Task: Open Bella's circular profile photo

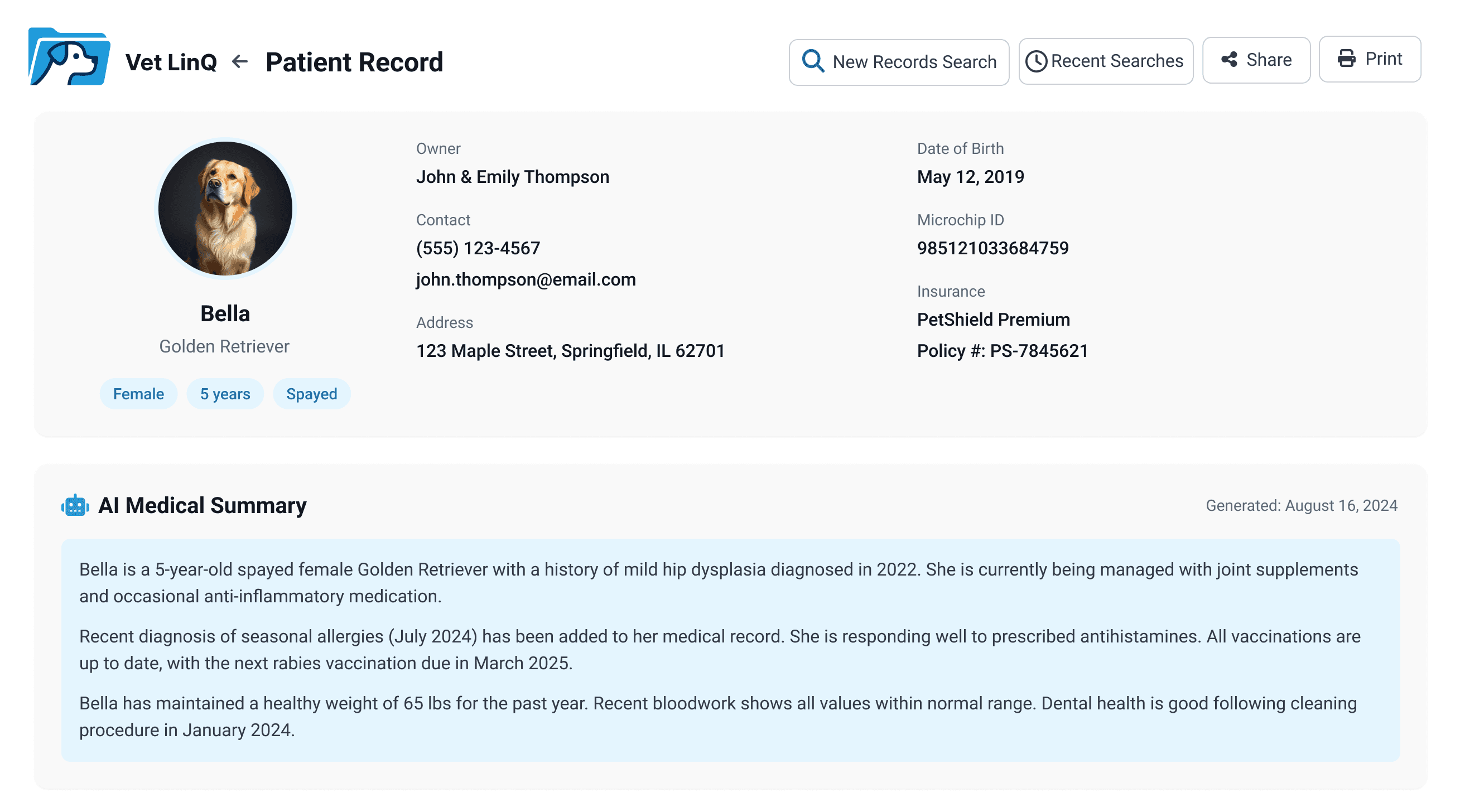Action: 225,208
